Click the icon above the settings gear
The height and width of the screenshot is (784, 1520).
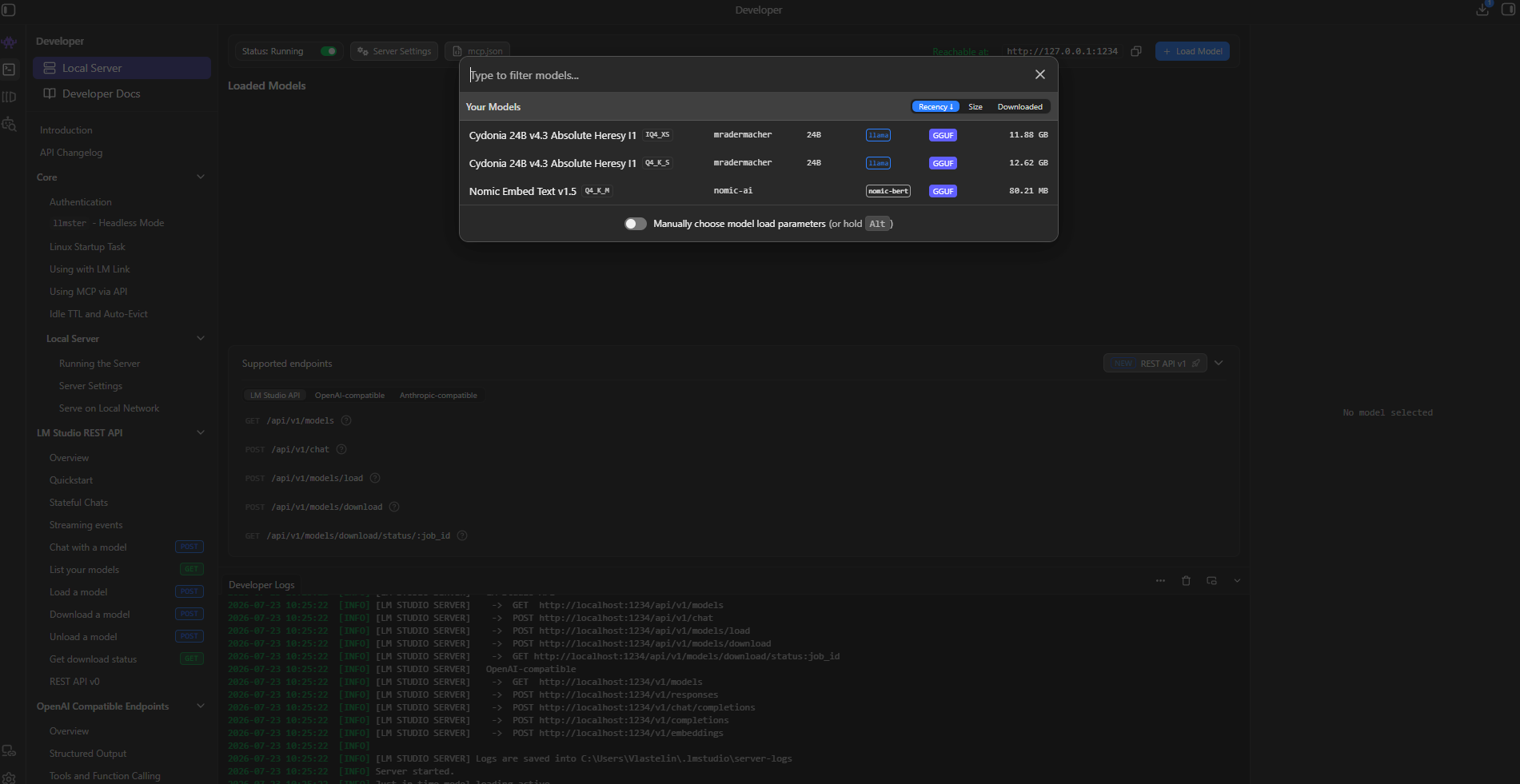[10, 751]
